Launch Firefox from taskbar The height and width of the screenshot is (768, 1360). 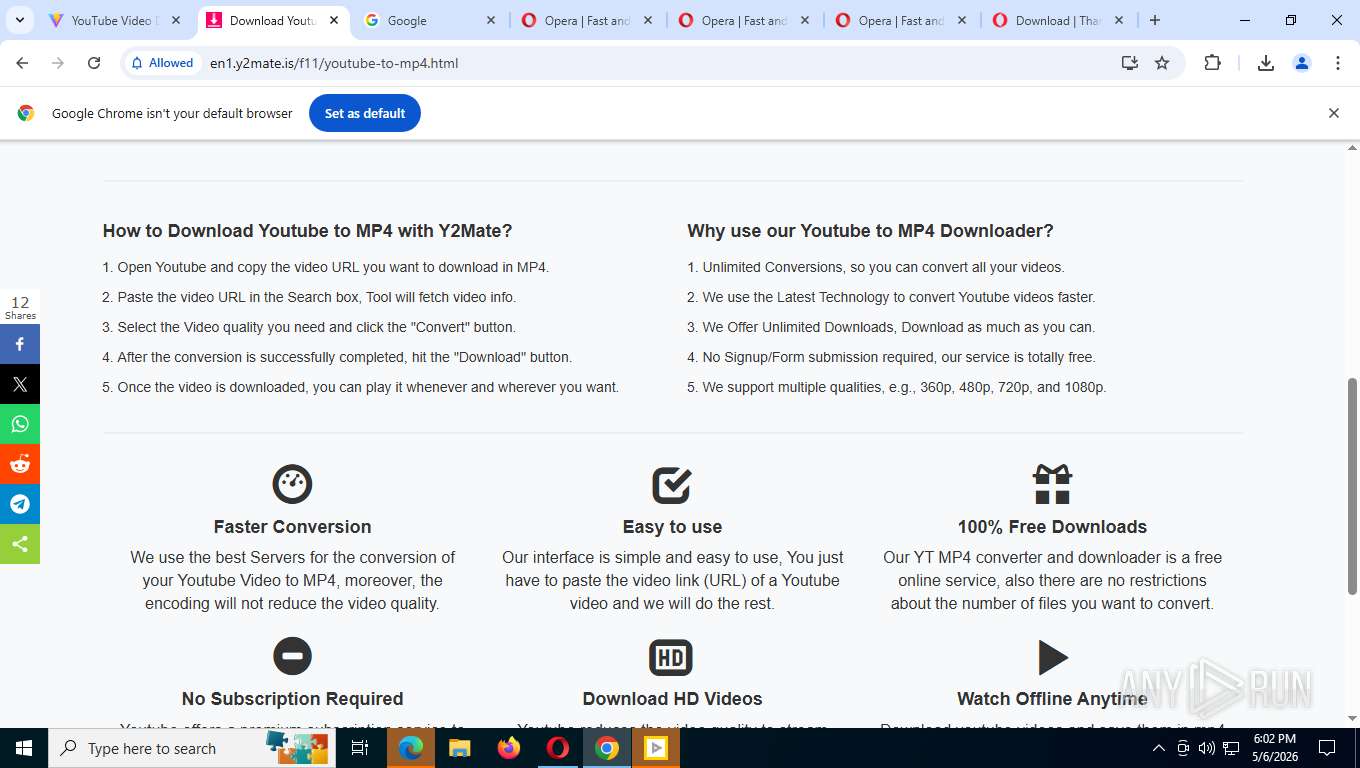tap(509, 748)
